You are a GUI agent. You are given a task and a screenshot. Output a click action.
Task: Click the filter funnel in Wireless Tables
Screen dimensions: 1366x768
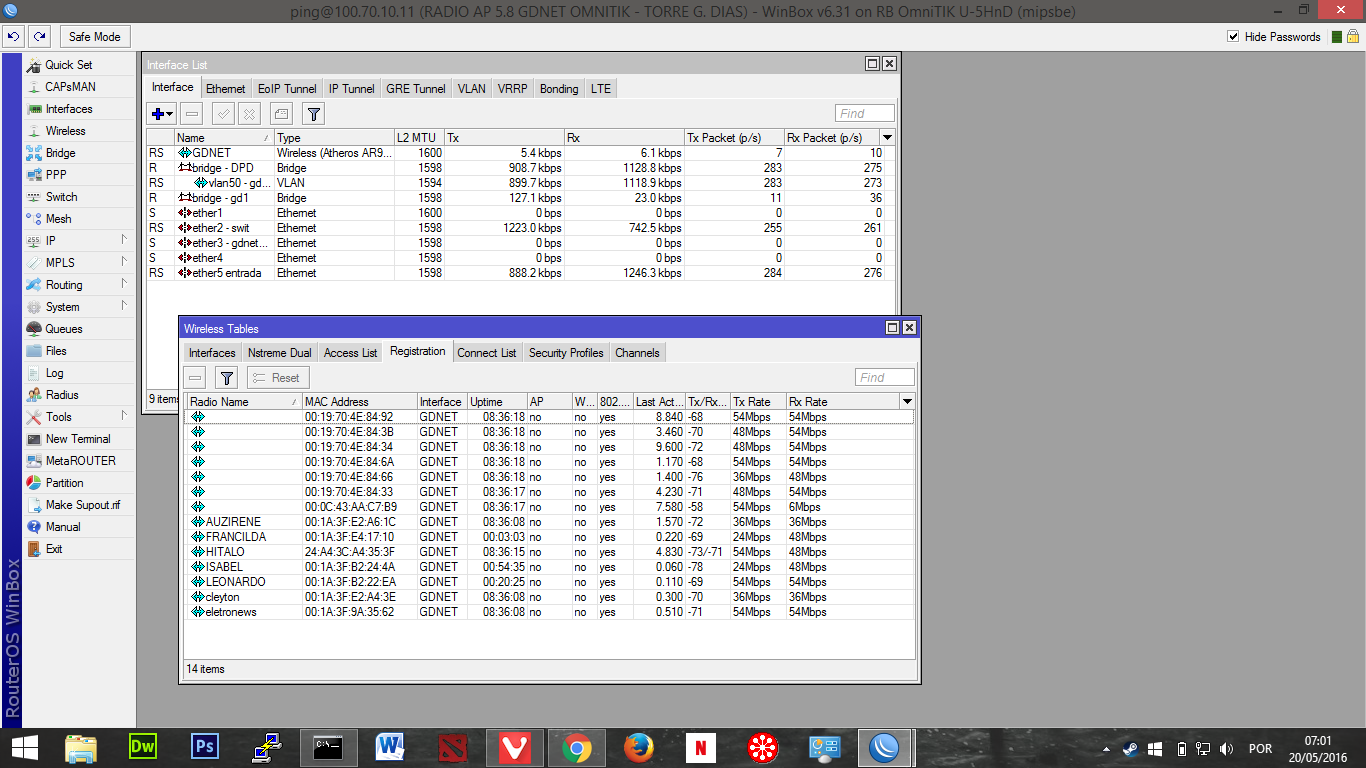[x=227, y=378]
